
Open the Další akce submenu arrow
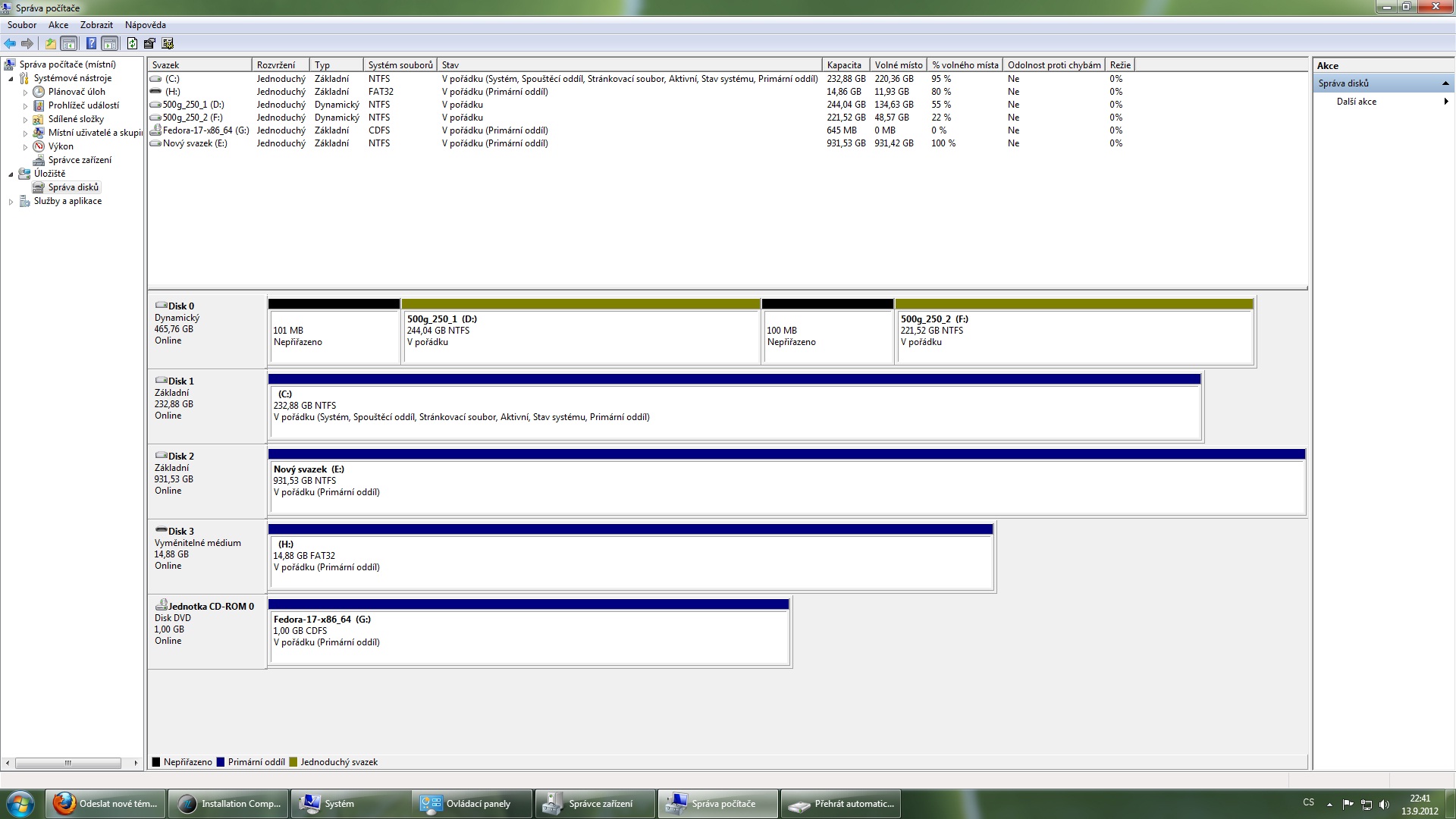point(1445,102)
